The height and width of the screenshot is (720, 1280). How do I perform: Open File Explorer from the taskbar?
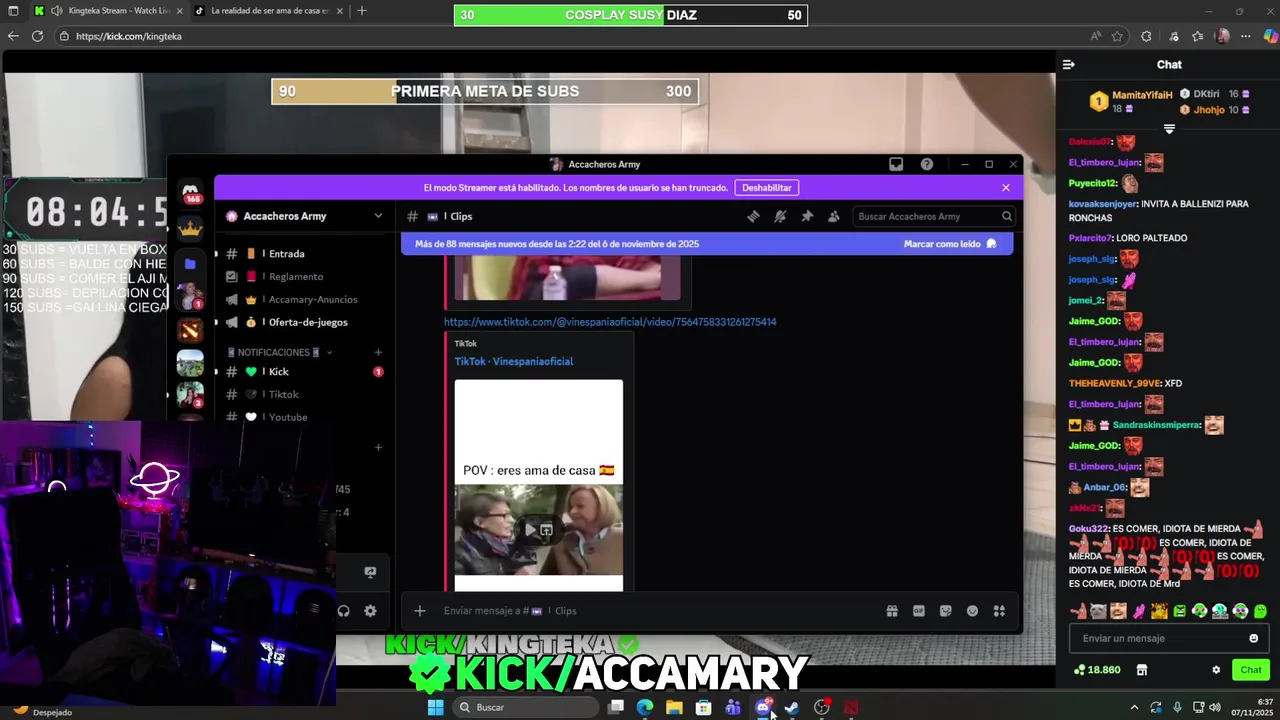click(x=674, y=707)
